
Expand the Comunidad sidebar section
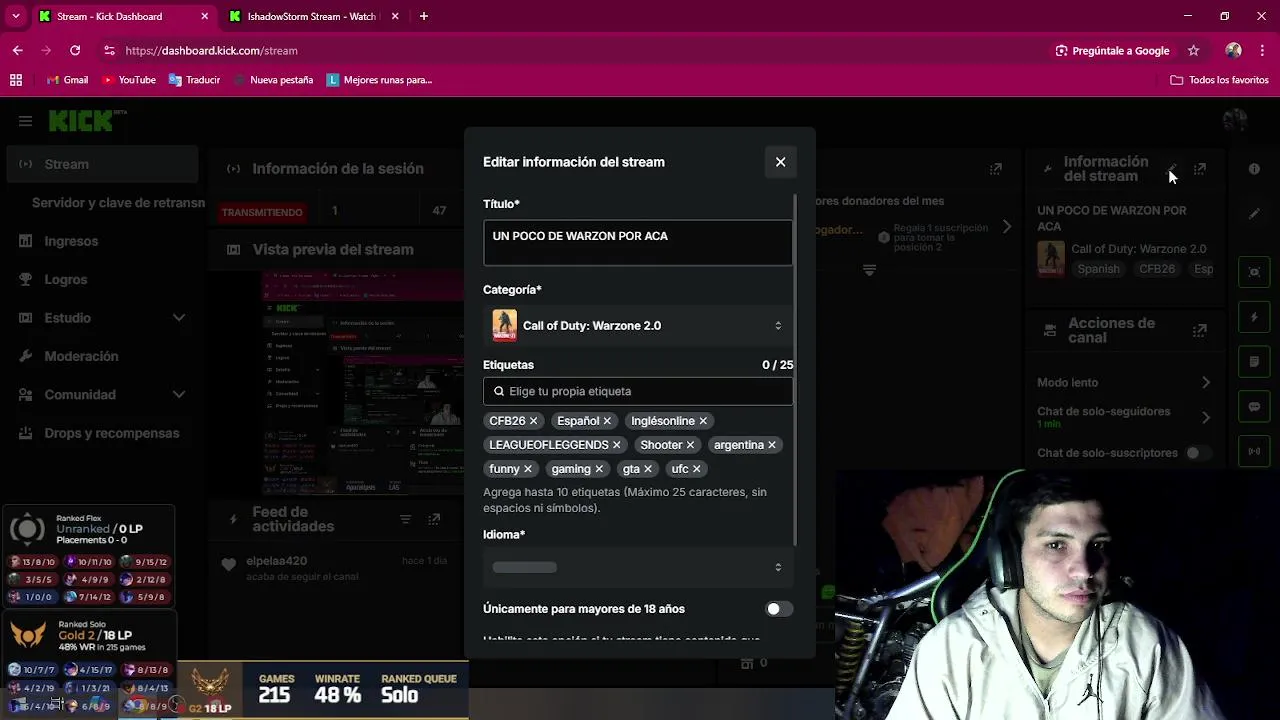[178, 395]
